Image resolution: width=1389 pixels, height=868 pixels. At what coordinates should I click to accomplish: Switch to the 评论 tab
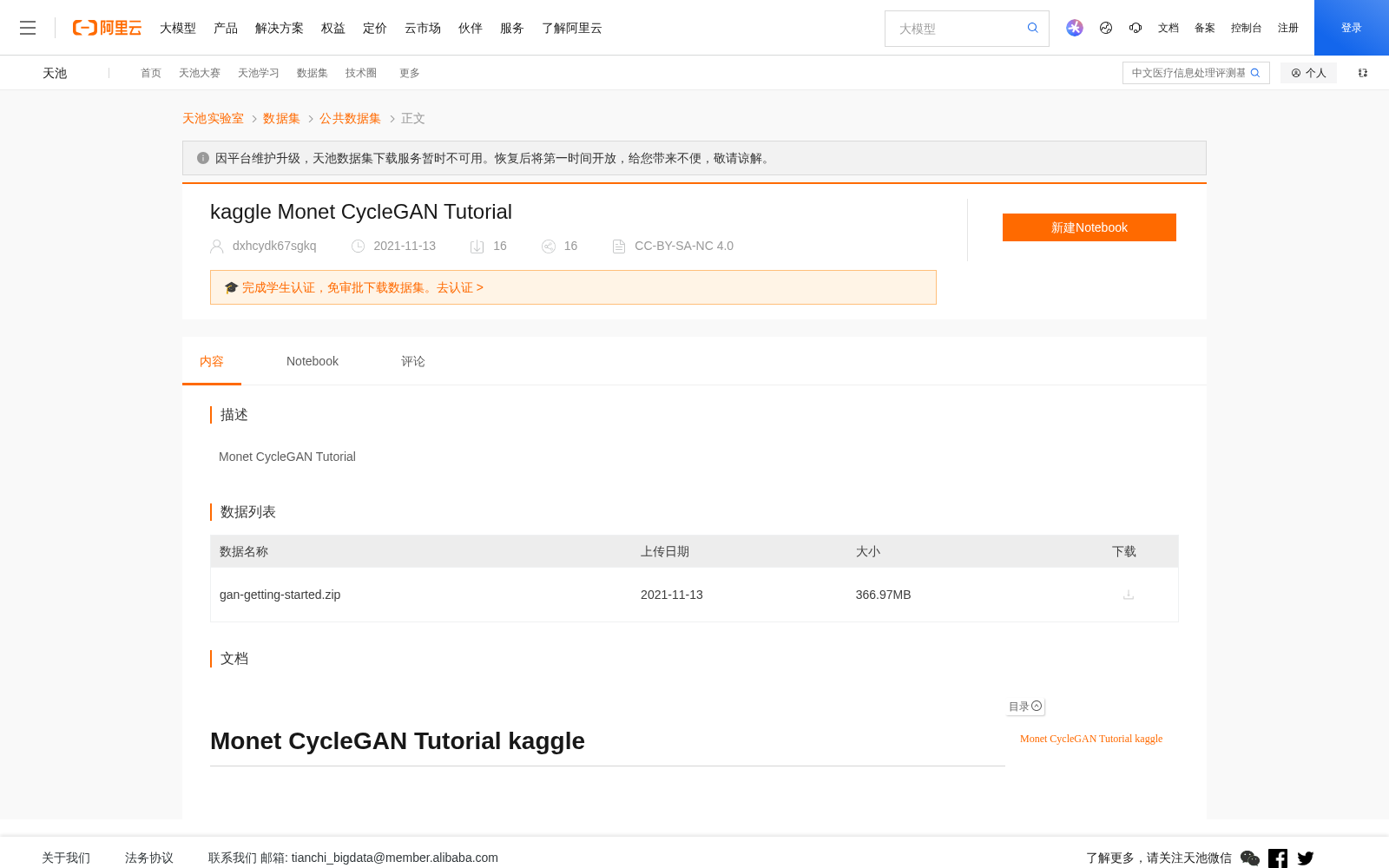coord(413,361)
